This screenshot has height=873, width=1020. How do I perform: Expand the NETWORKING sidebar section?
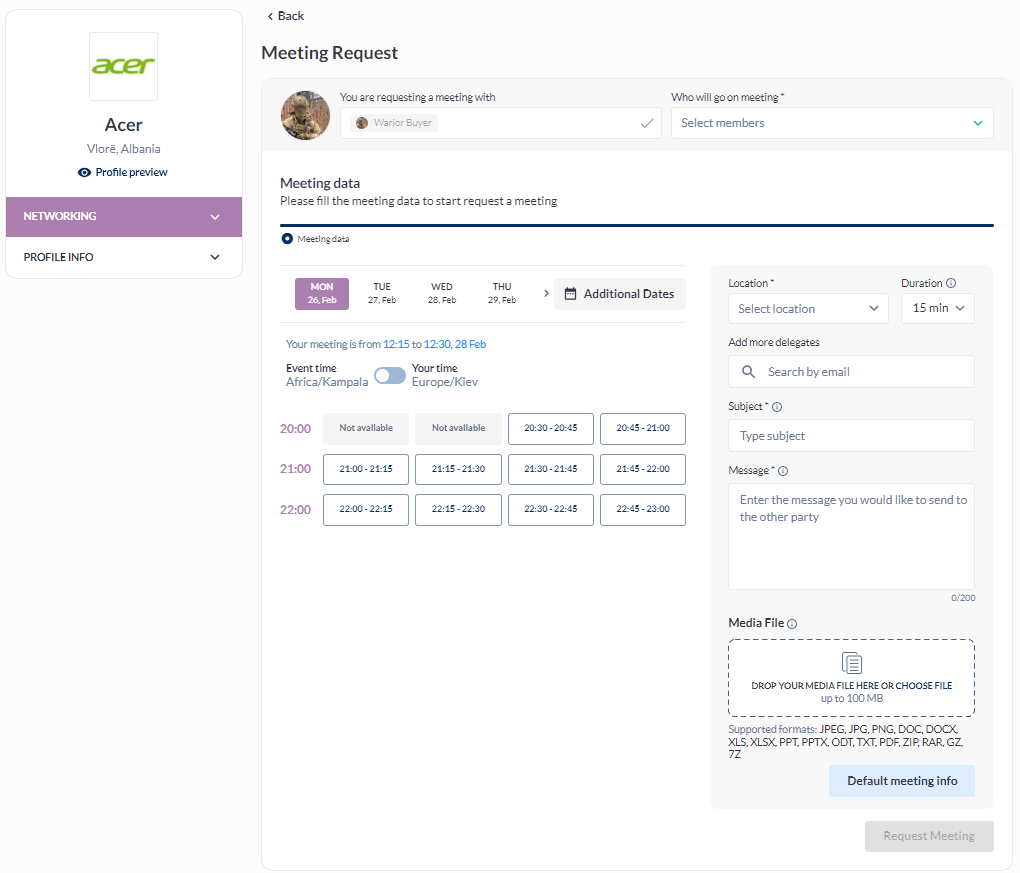click(124, 216)
